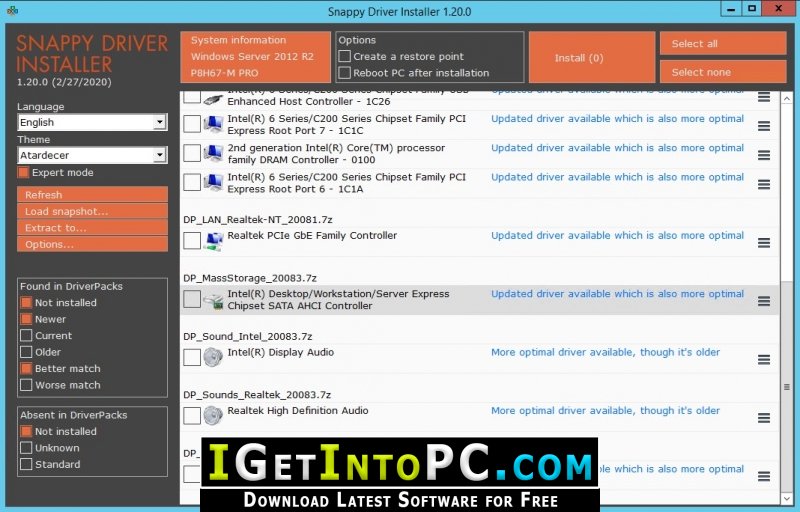The height and width of the screenshot is (512, 800).
Task: Click the scroll down arrow of driver list
Action: 786,498
